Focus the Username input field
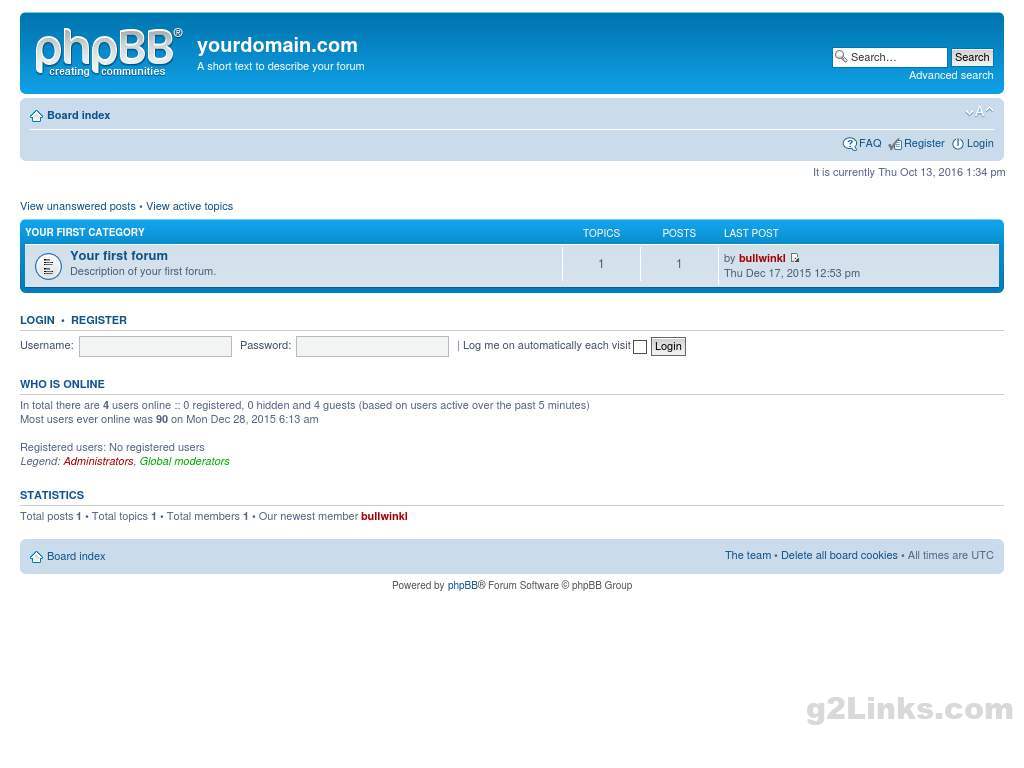Image resolution: width=1024 pixels, height=768 pixels. (x=155, y=346)
